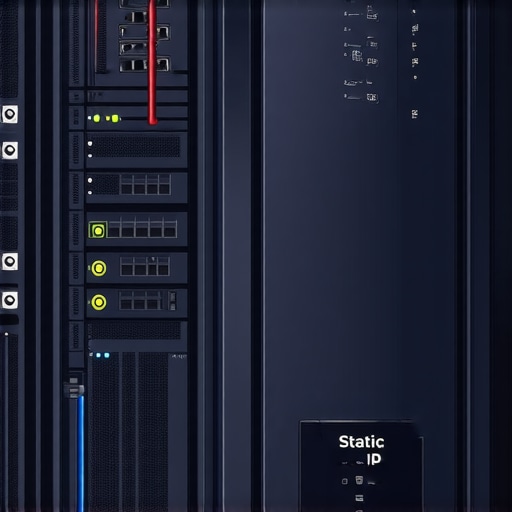Click the blue cable at the rack bottom

tap(81, 453)
